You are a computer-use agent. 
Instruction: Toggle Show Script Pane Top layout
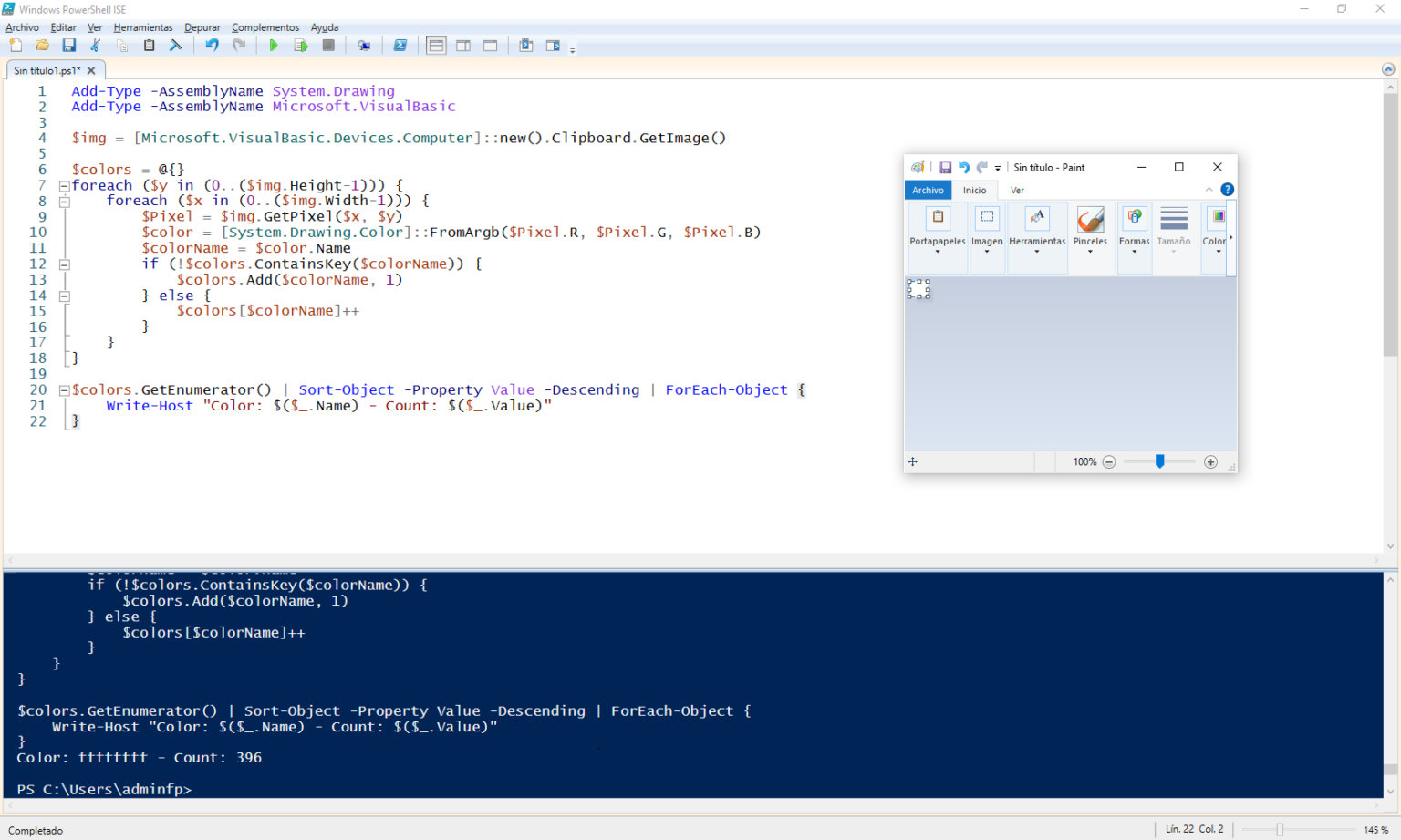[x=436, y=45]
